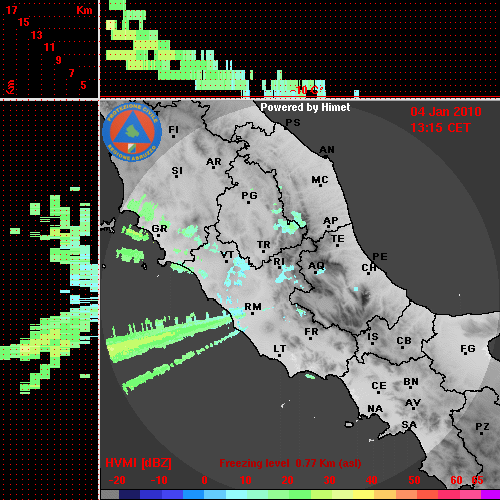The width and height of the screenshot is (500, 500).
Task: Click the RI city label on the map
Action: click(x=279, y=262)
